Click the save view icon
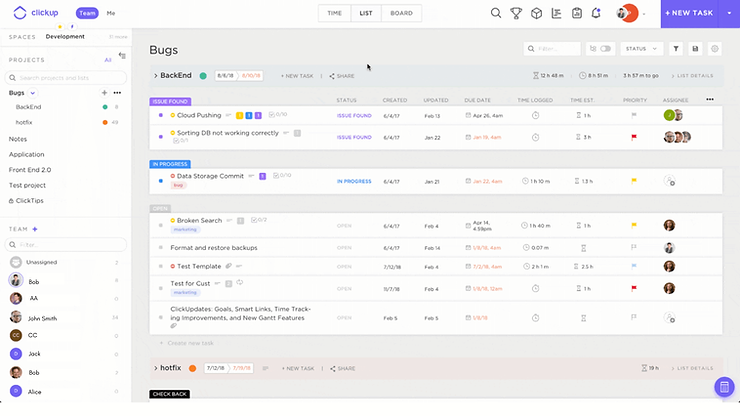740x416 pixels. [x=695, y=49]
